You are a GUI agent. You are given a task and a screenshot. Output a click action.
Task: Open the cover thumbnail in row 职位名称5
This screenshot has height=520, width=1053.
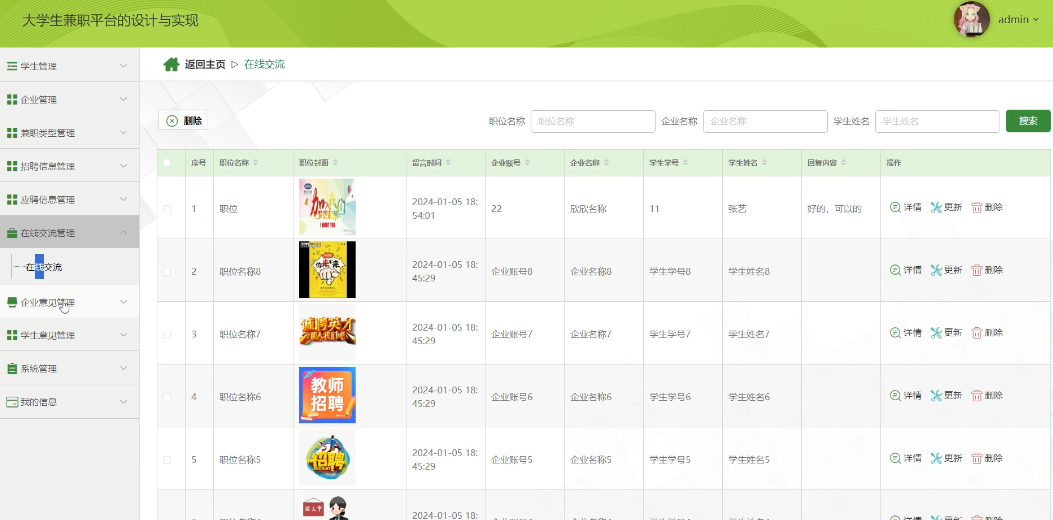point(327,458)
